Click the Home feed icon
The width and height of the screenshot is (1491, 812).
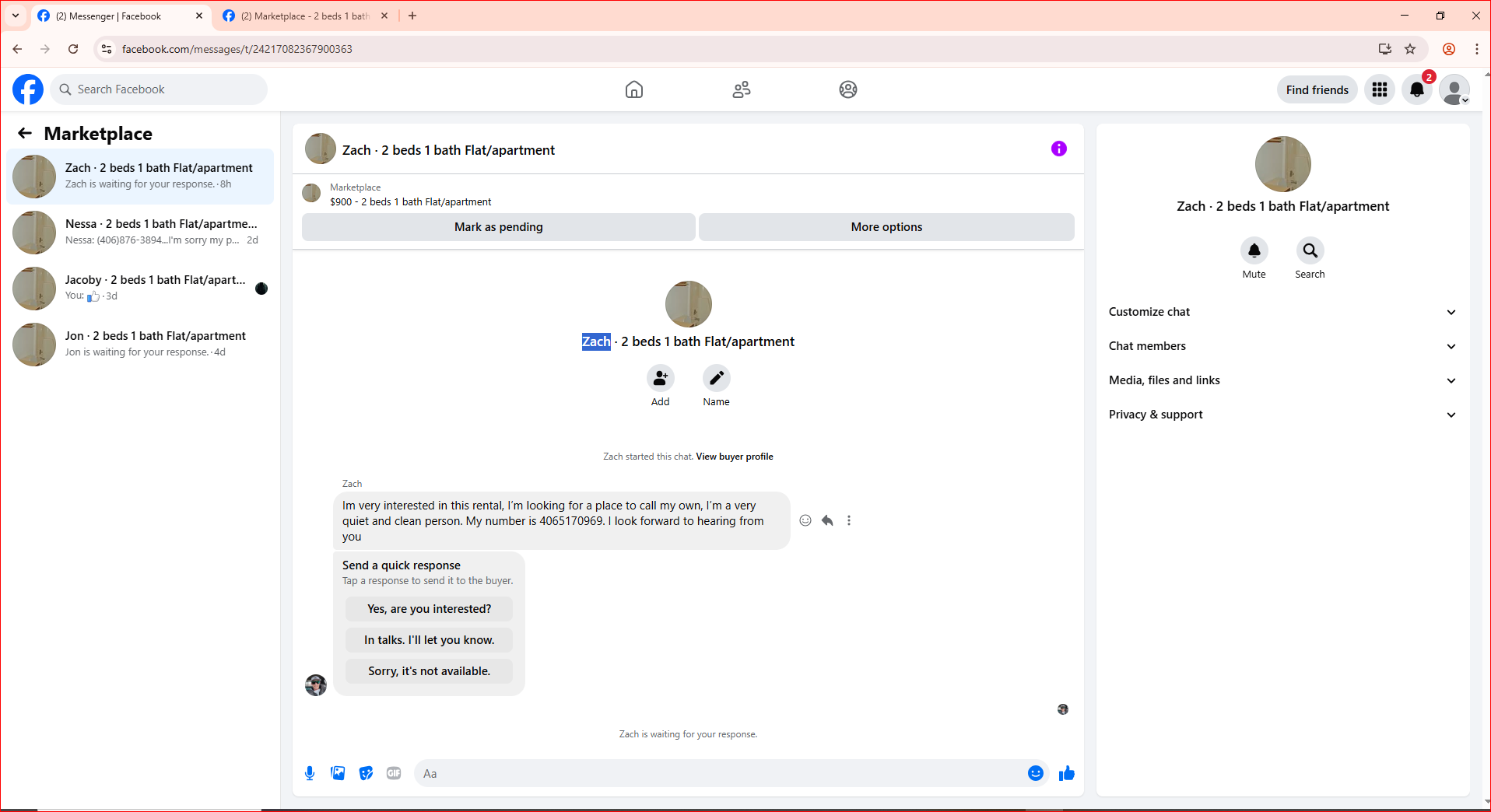(634, 89)
